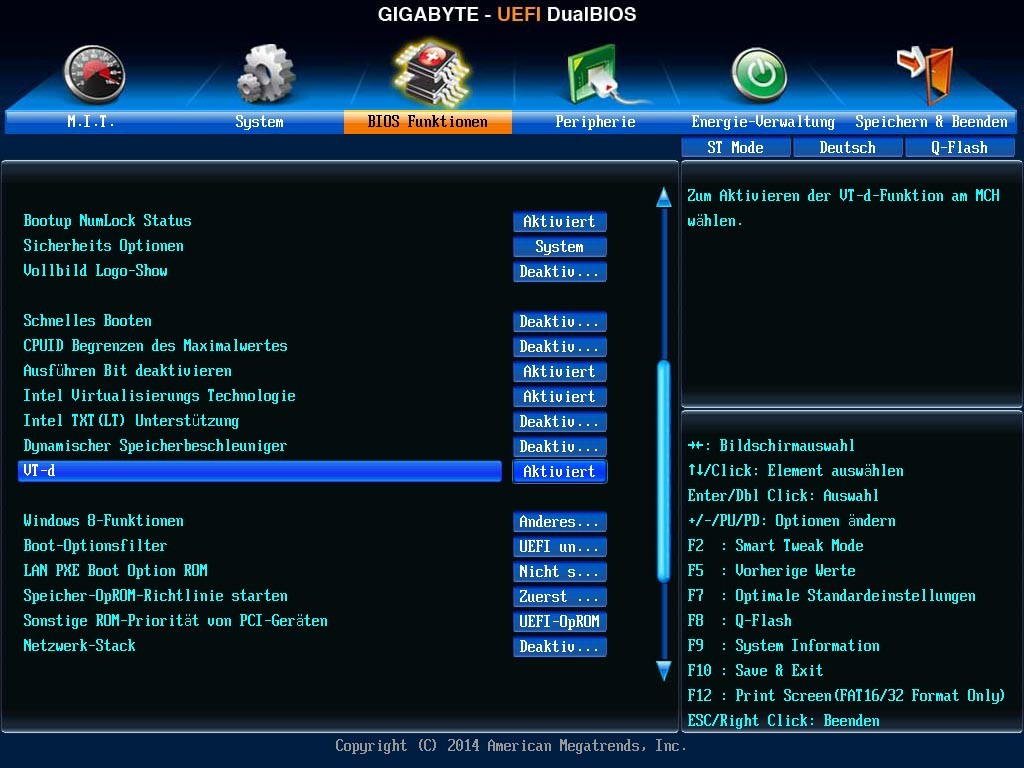Click the F8 Q-Flash help line

pos(739,620)
